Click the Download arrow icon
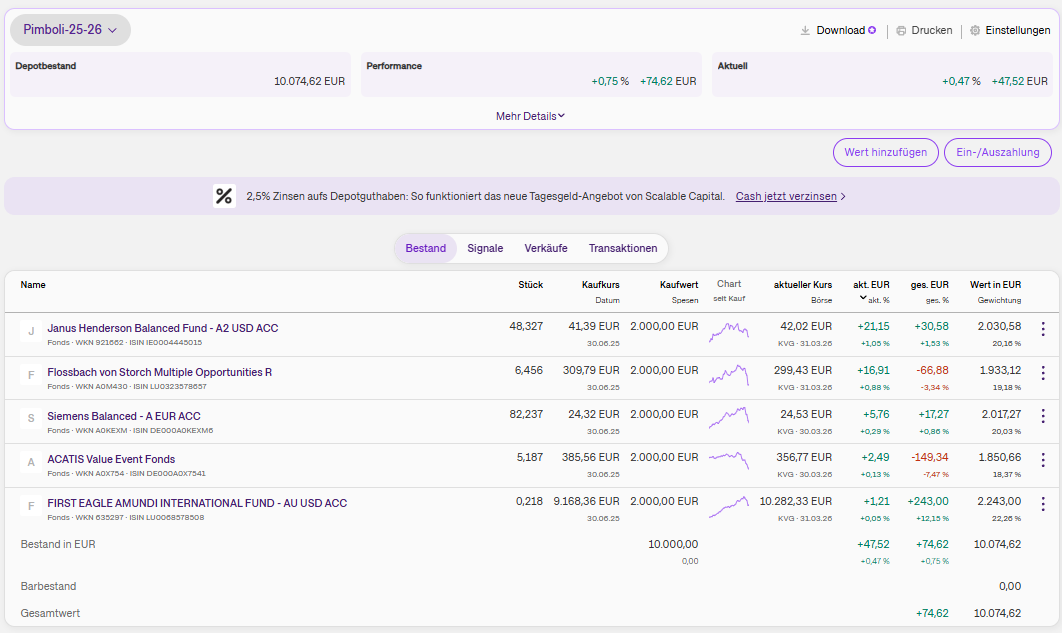 (805, 31)
